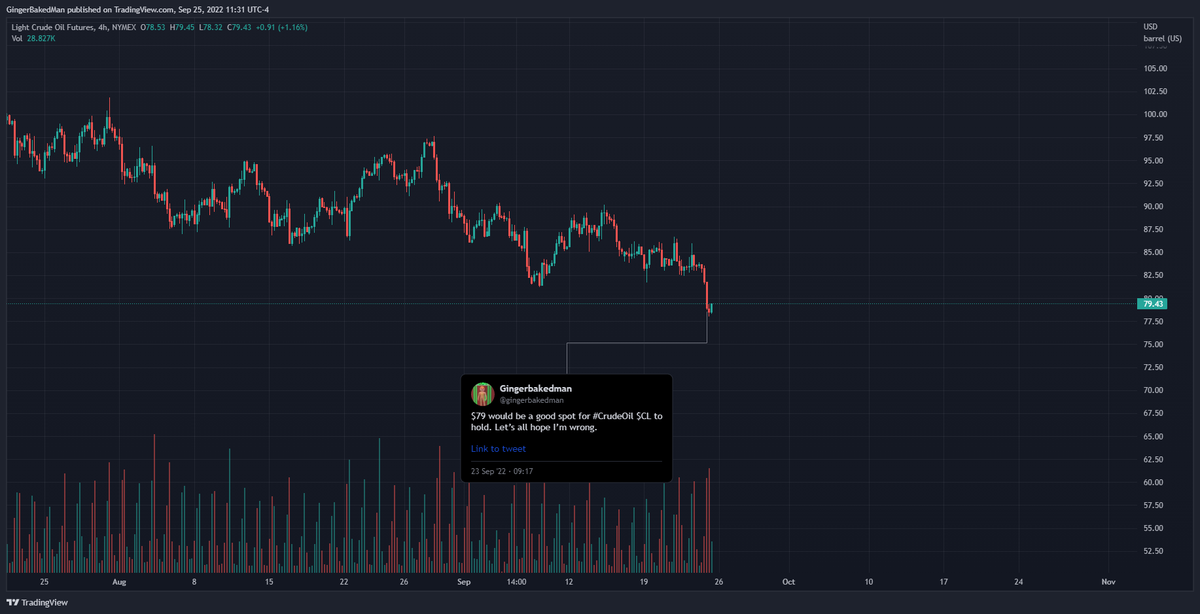The image size is (1200, 614).
Task: Click the 'Aug' time axis label
Action: (x=119, y=581)
